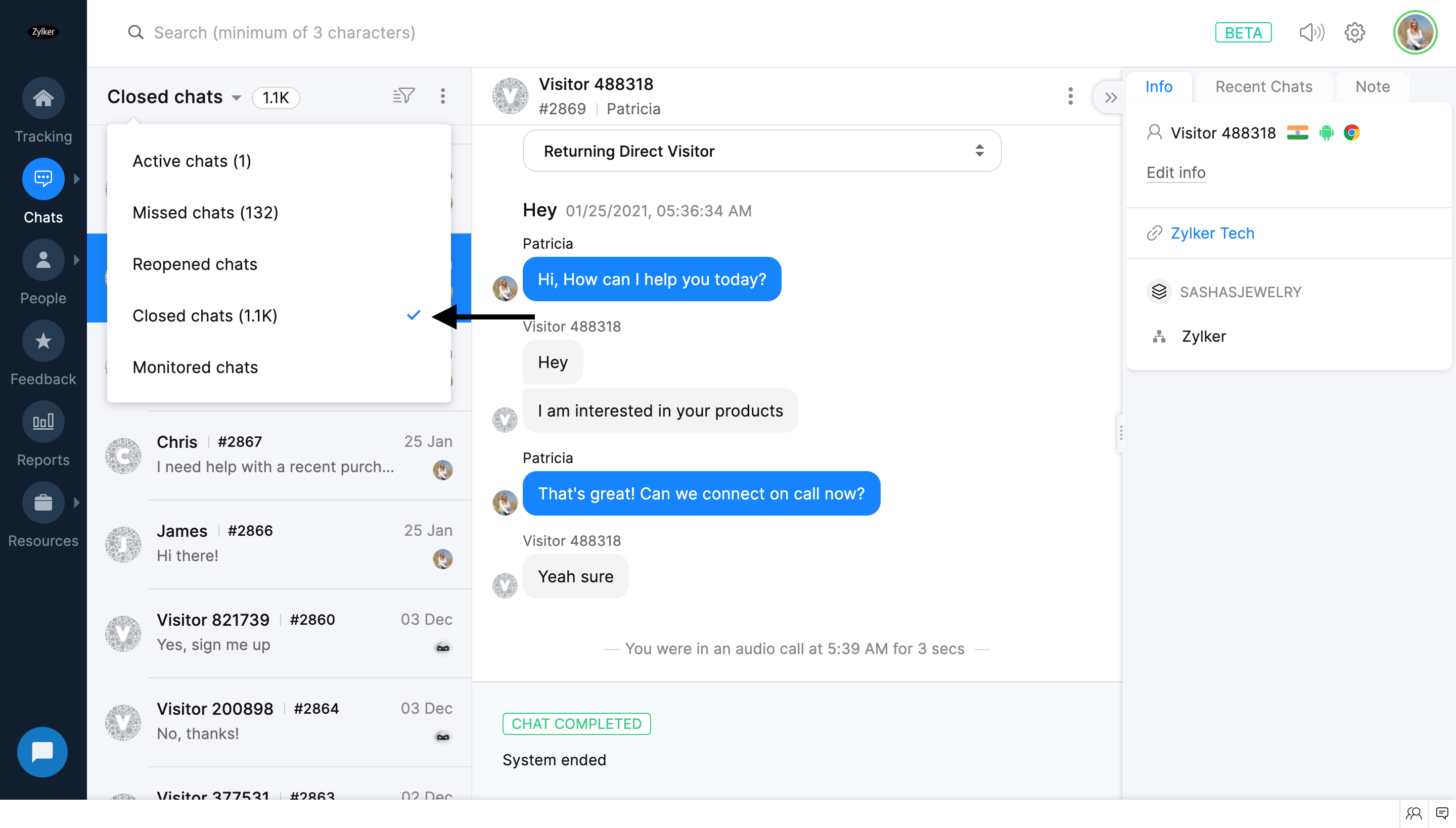Select the checked Closed chats (1.1K) option
1456x828 pixels.
click(x=205, y=315)
